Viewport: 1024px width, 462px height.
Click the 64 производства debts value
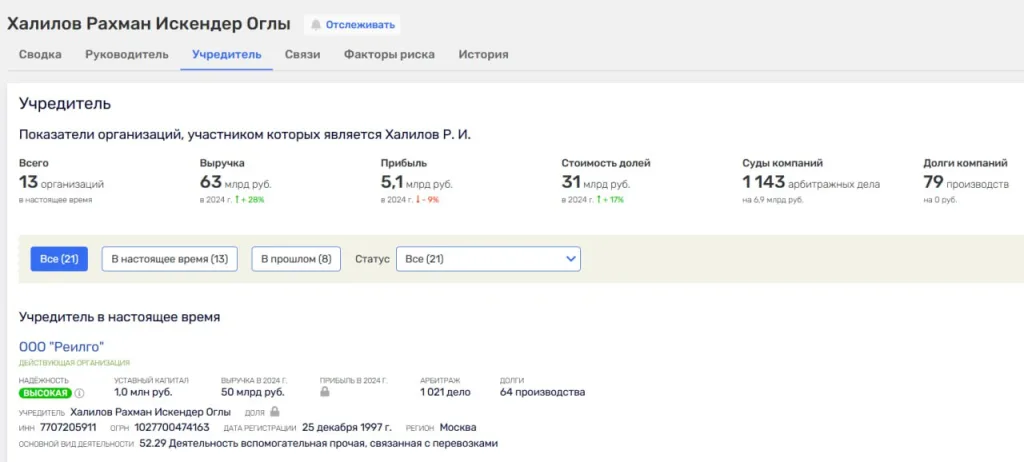pos(542,393)
